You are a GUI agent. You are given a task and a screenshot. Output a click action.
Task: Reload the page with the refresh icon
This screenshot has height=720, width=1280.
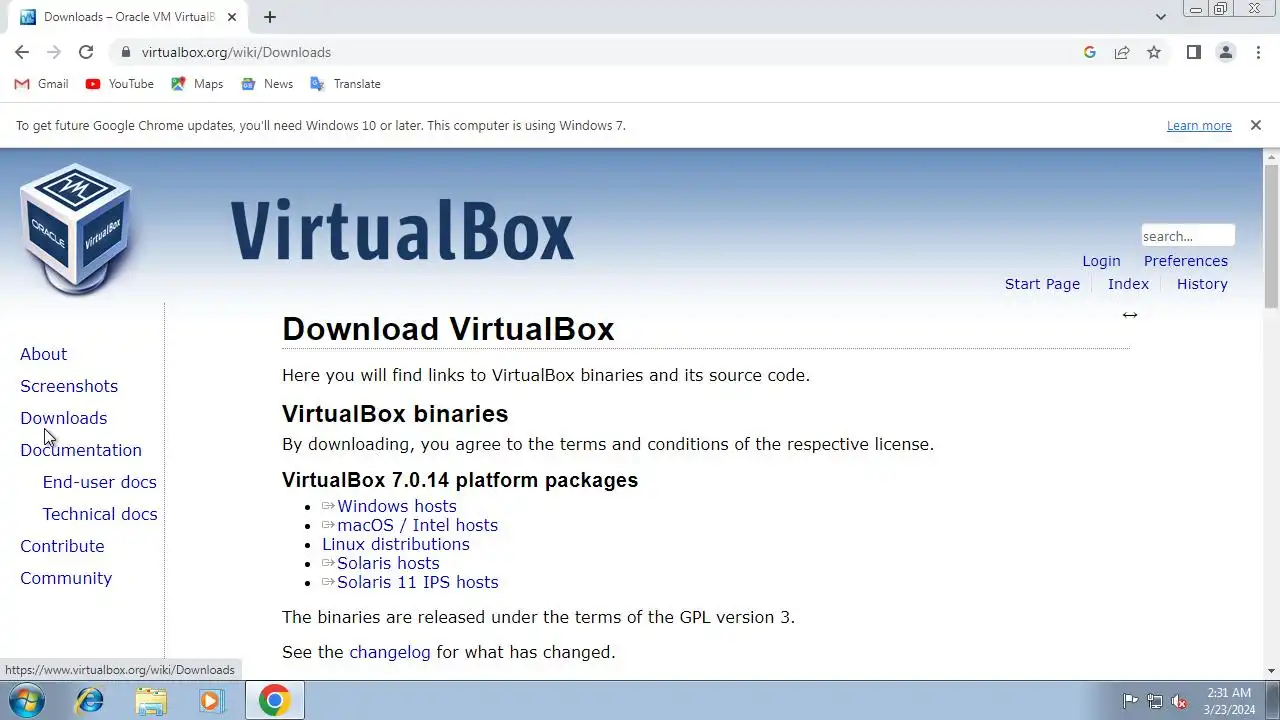coord(86,52)
